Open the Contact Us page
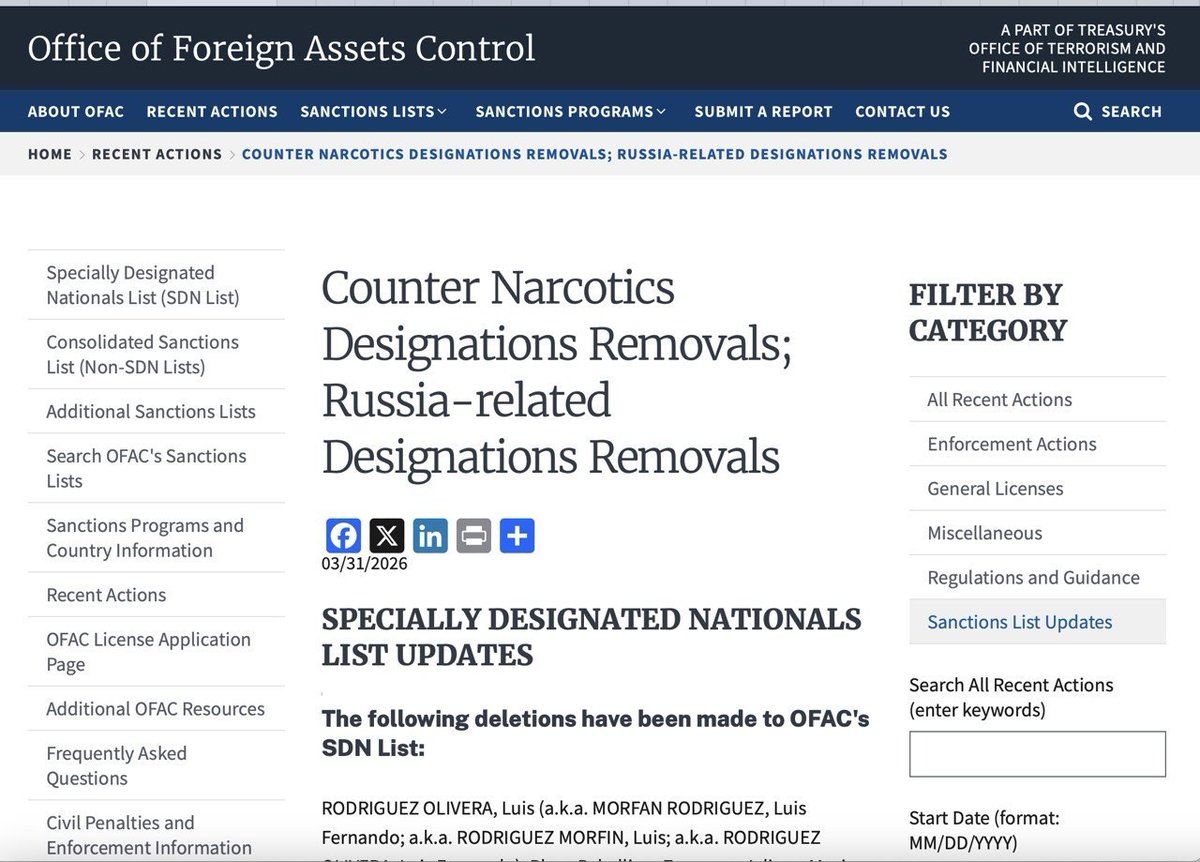The width and height of the screenshot is (1200, 862). click(902, 111)
